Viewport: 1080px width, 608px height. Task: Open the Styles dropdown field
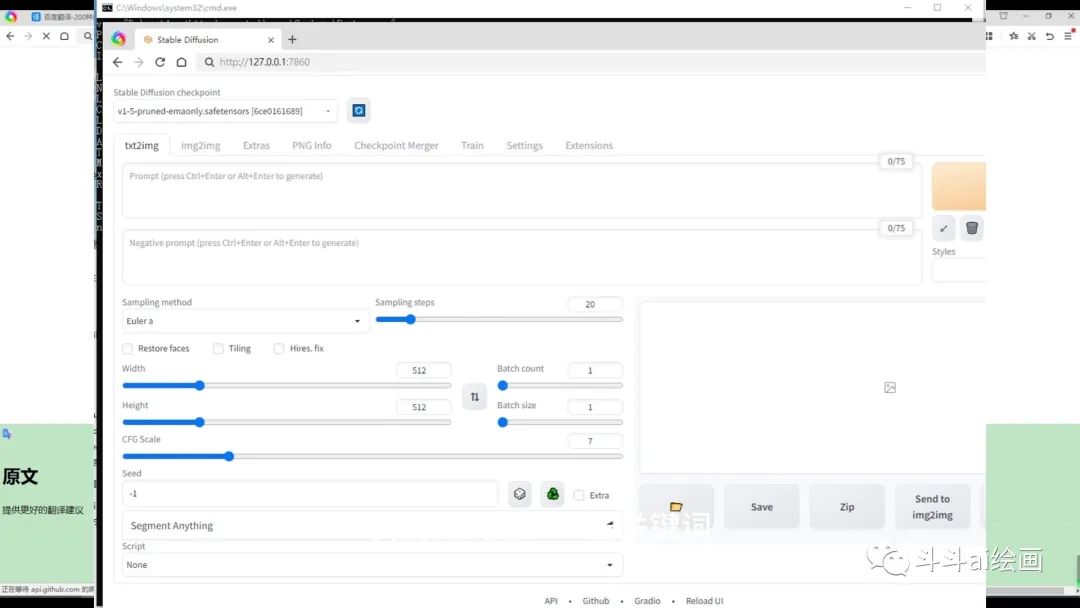tap(959, 271)
